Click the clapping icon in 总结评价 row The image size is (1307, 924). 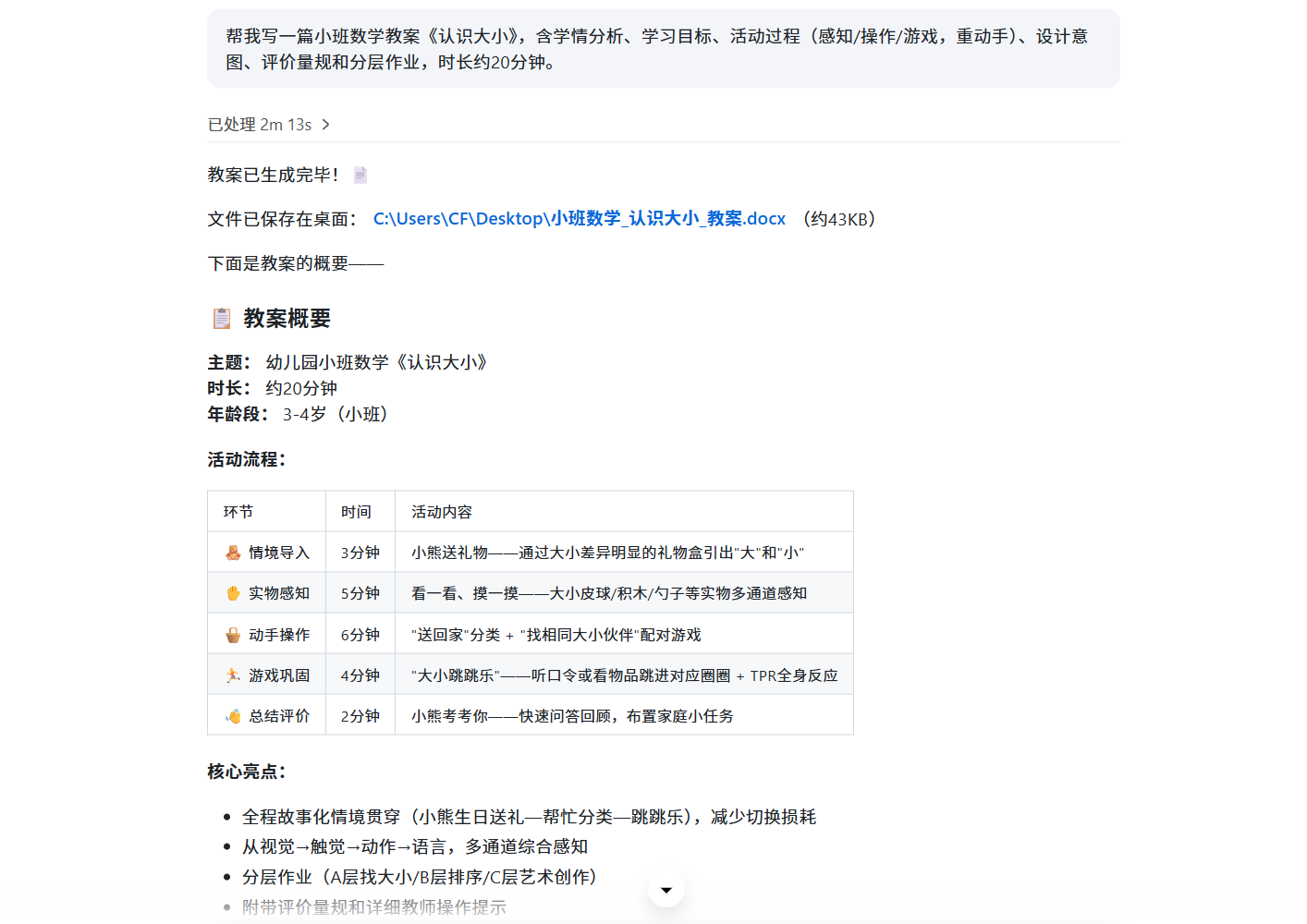coord(233,716)
